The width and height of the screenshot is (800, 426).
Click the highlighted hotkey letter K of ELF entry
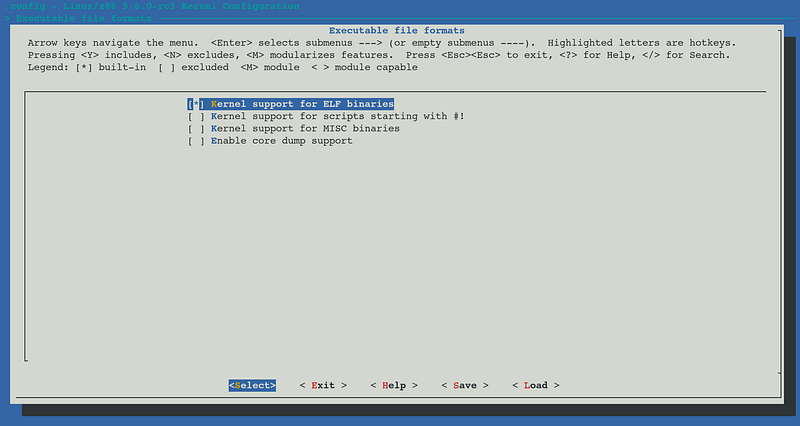tap(214, 104)
